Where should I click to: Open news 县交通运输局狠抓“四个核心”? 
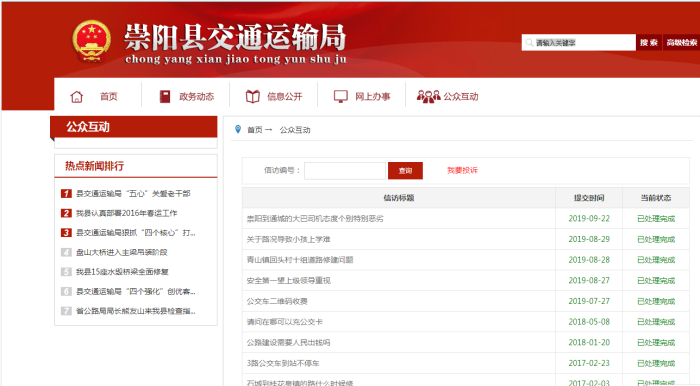pos(136,233)
